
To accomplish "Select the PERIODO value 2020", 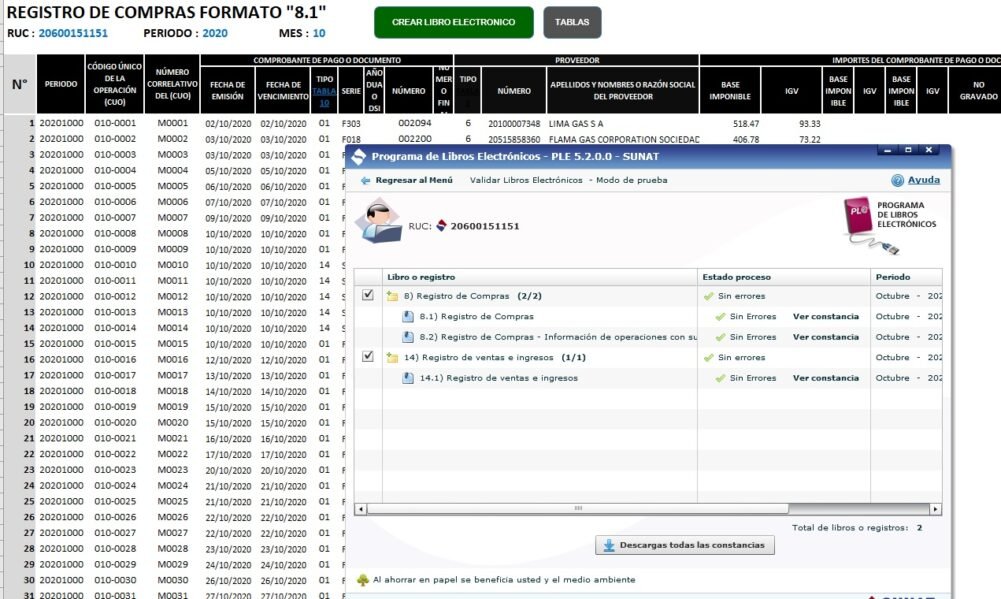I will click(214, 33).
